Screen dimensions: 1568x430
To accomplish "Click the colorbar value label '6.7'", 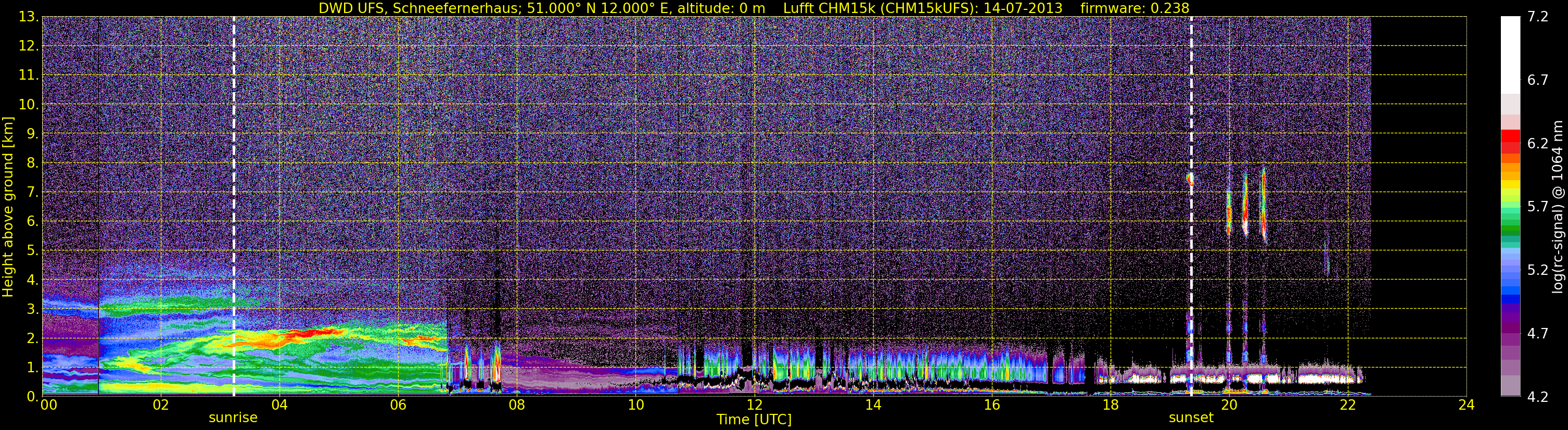I will [x=1538, y=80].
